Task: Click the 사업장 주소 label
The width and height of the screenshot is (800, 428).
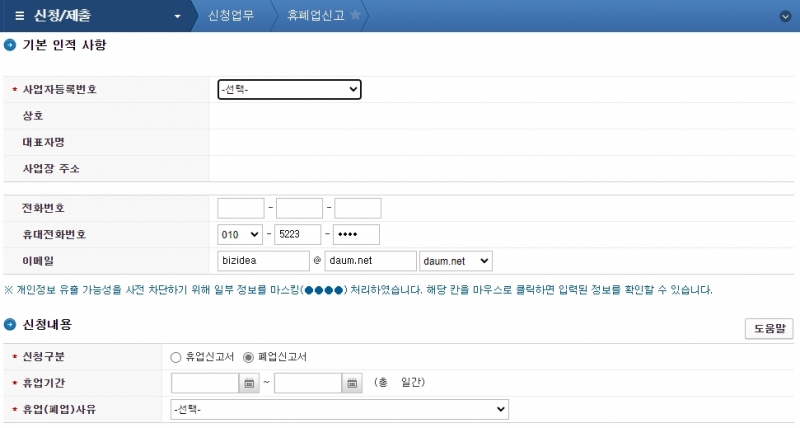Action: point(51,169)
